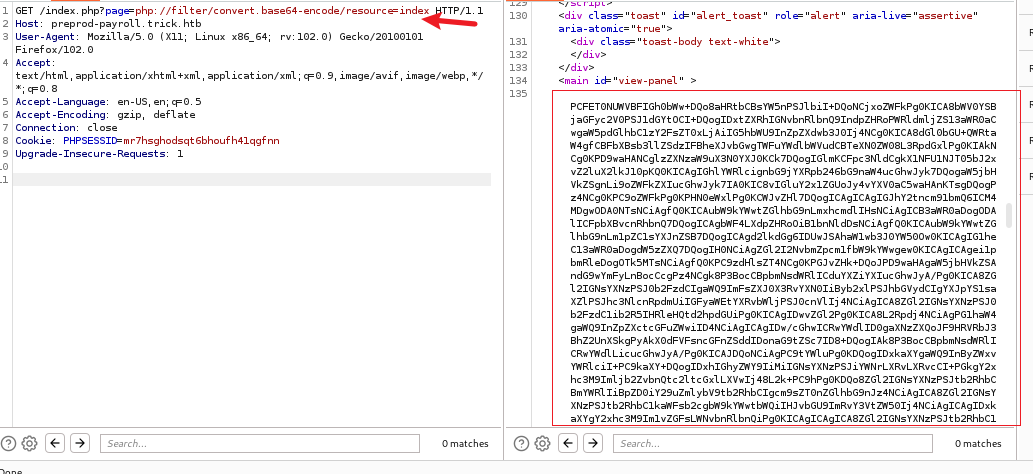Click the closing div on response line 132
Viewport: 1033px width, 474px height.
point(588,55)
